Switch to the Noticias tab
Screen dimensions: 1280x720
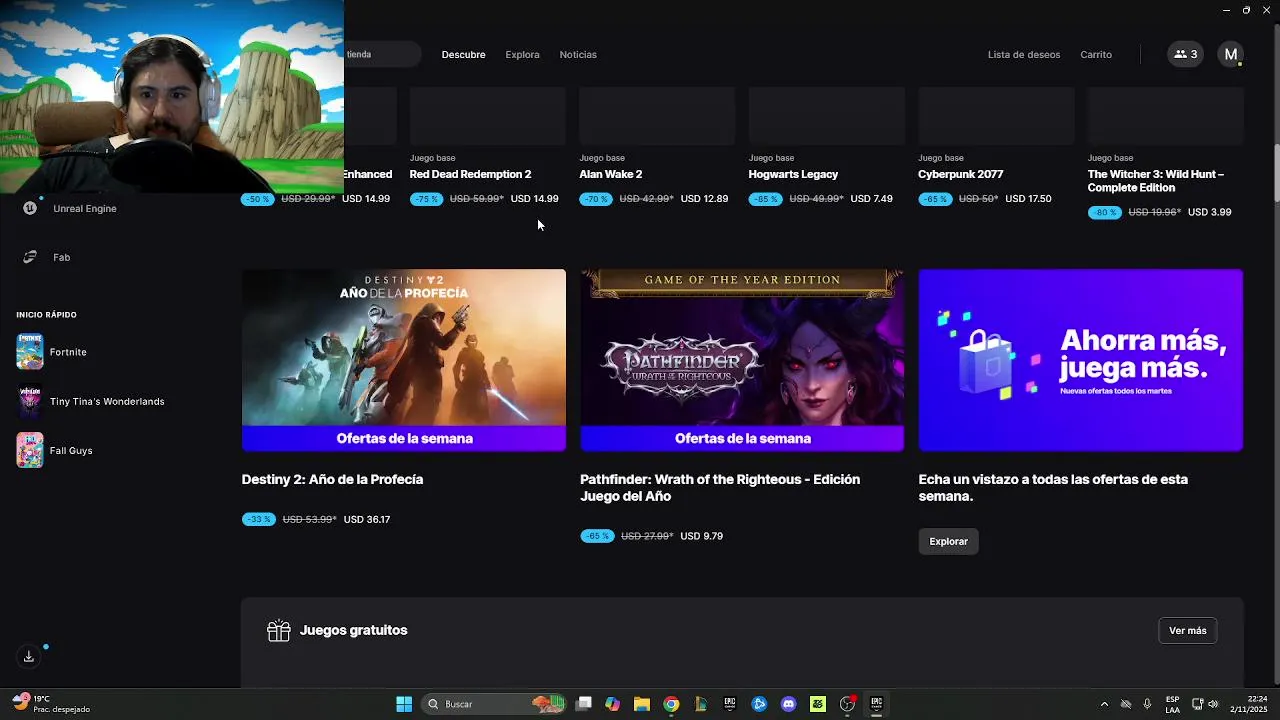click(x=578, y=54)
